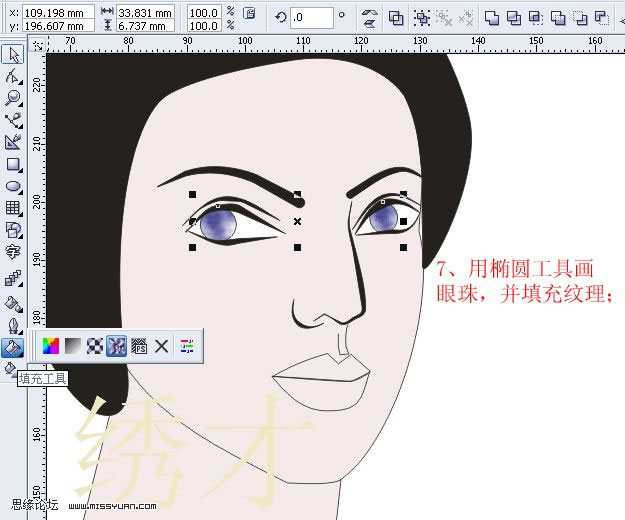Select the Graph Paper tool
625x520 pixels.
tap(13, 208)
